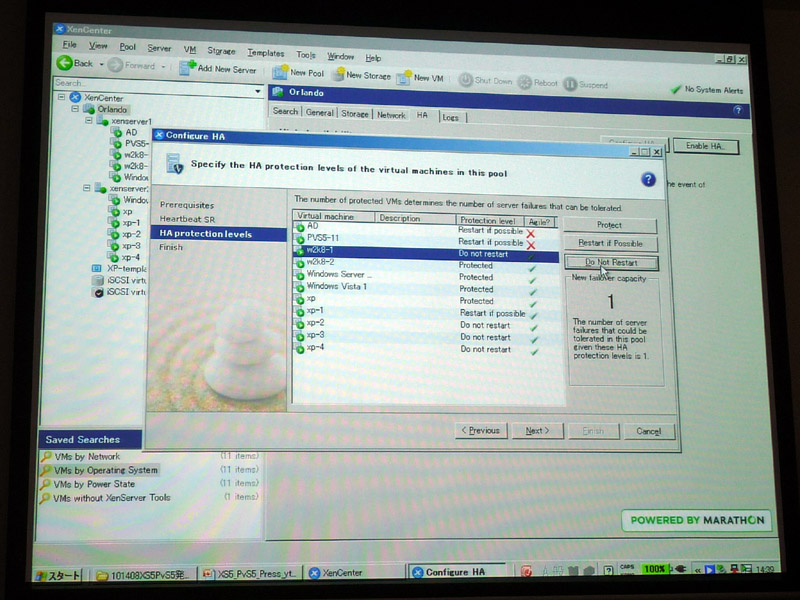Click the Reboot toolbar icon
The width and height of the screenshot is (800, 600).
524,82
